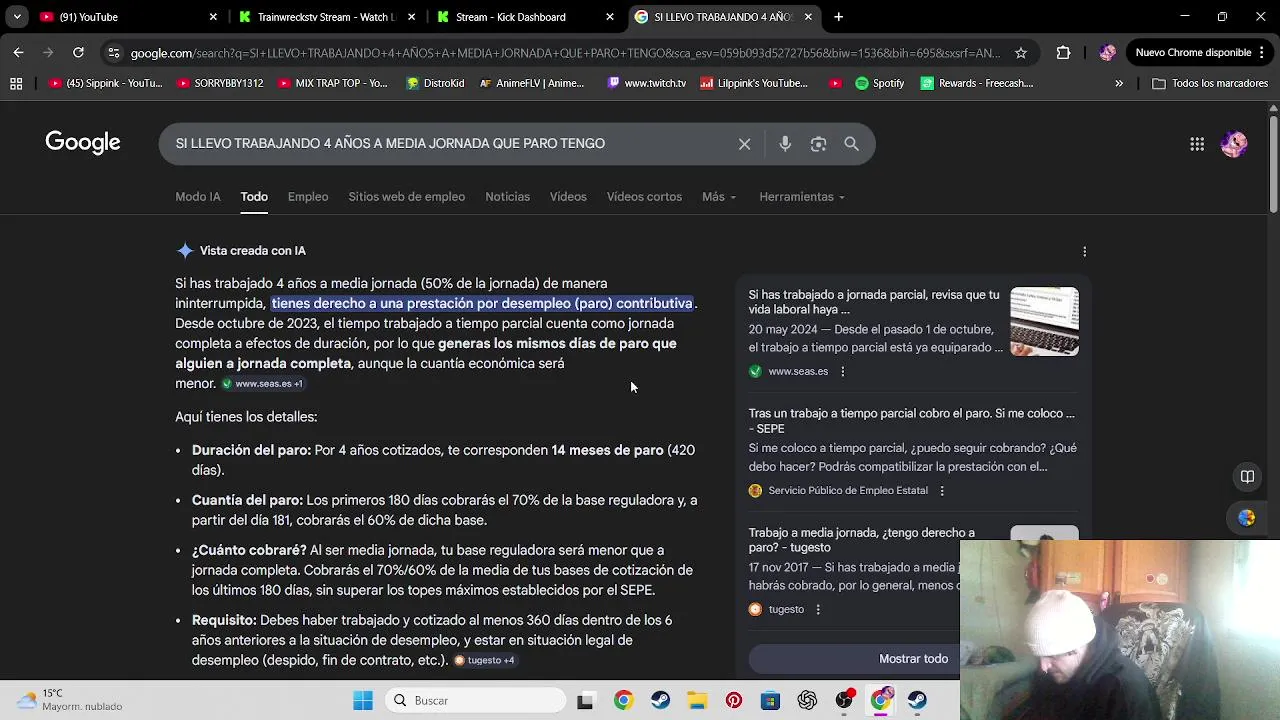Open OBS Studio from the taskbar
Screen dimensions: 1280x720
coord(844,700)
